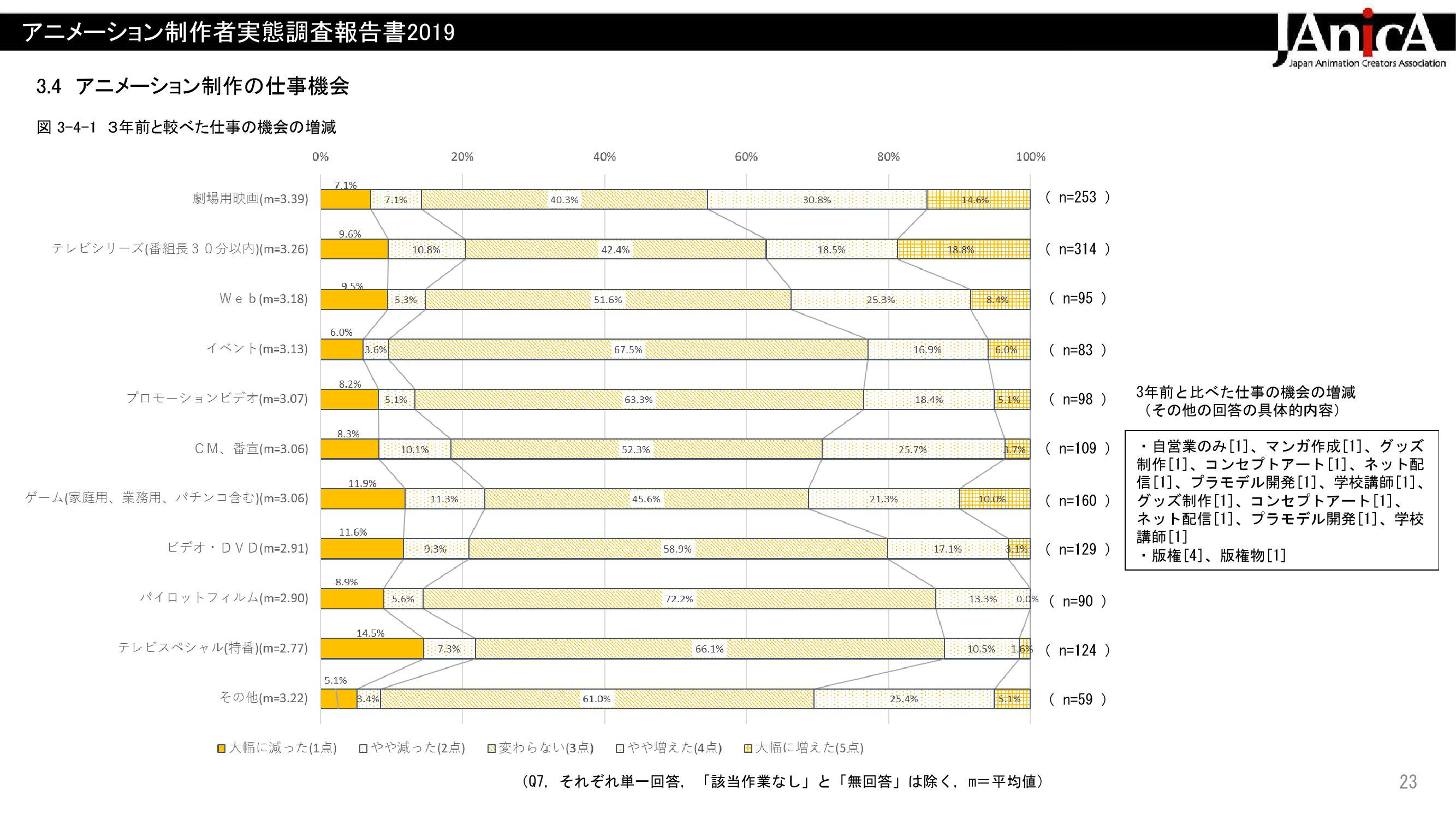This screenshot has width=1456, height=819.
Task: Click the sample size n=83
Action: (x=1077, y=351)
